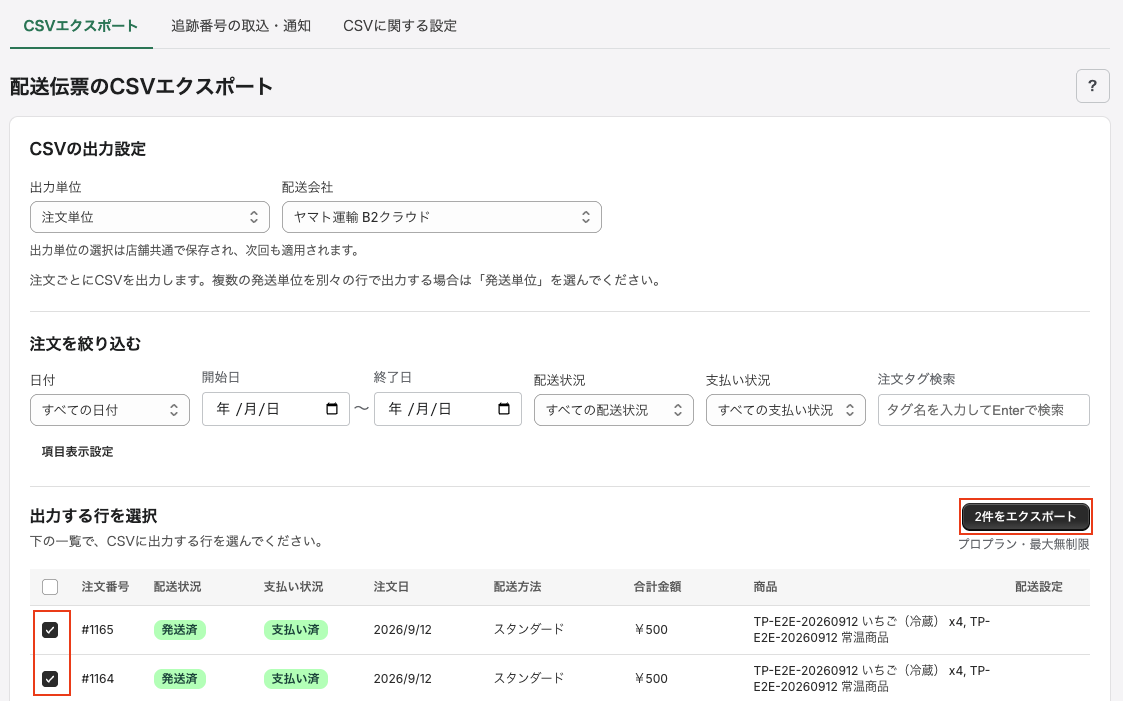
Task: Switch to the CSVに関する設定 tab
Action: tap(400, 26)
